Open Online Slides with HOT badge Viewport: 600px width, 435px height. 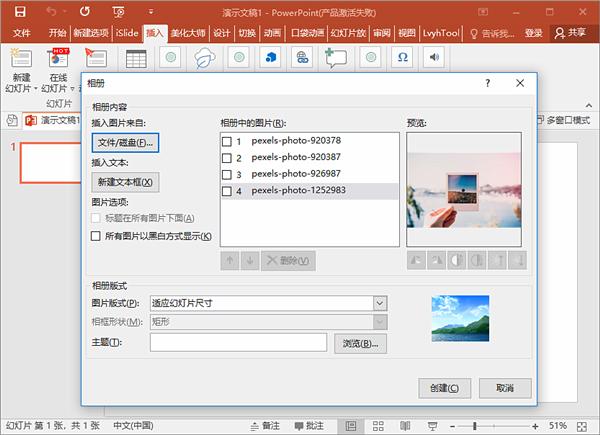coord(58,58)
